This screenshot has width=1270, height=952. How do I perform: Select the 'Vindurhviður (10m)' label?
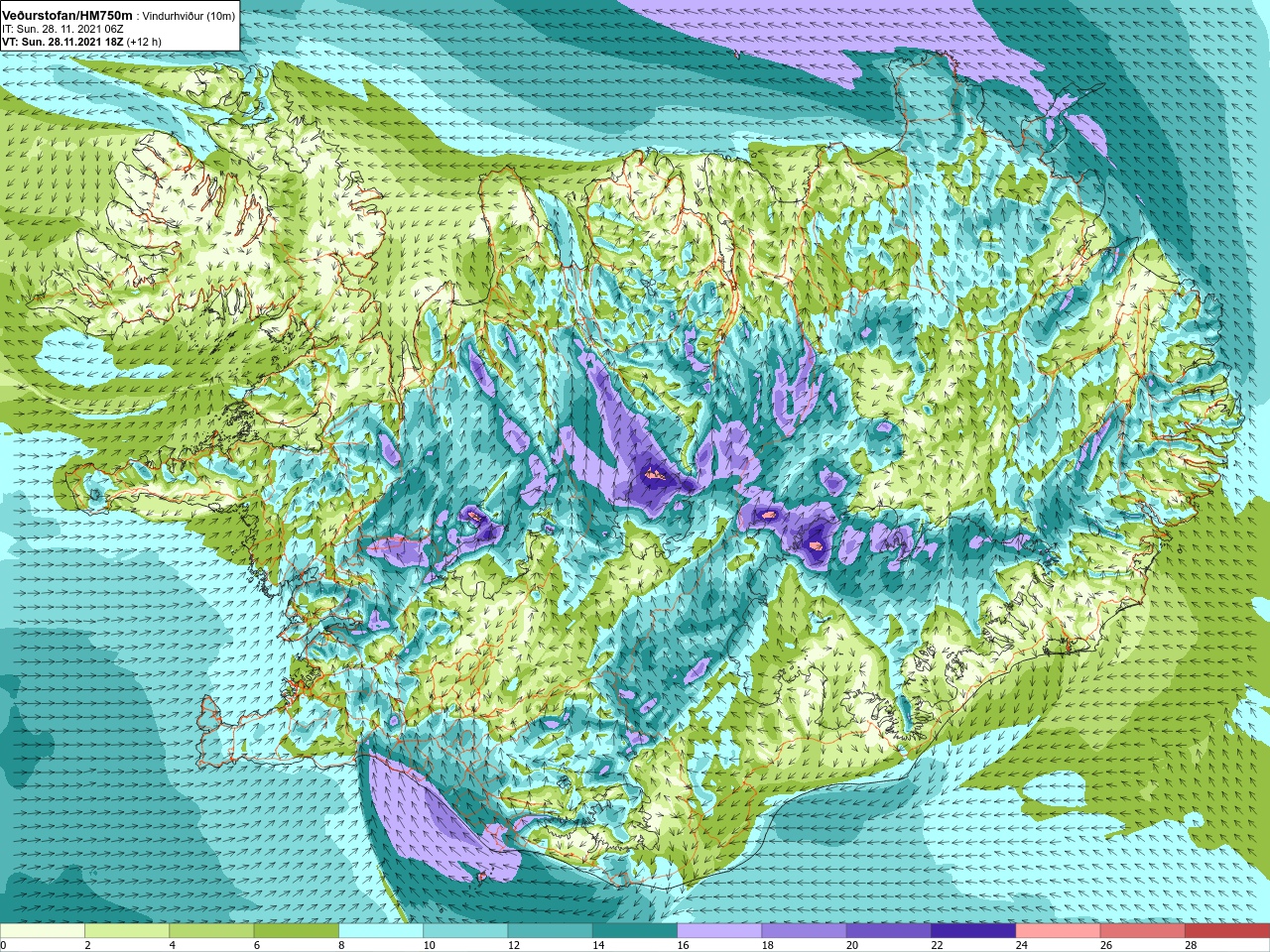(x=189, y=16)
